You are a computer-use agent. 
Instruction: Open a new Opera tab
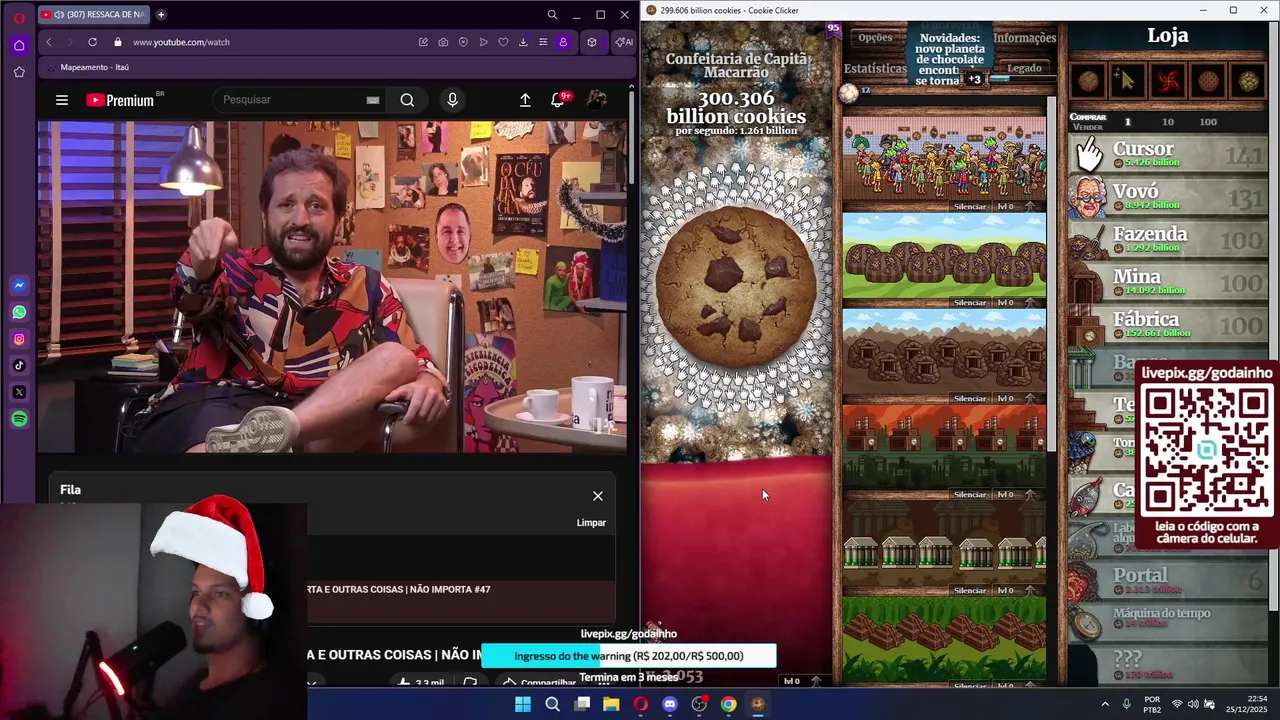click(x=161, y=14)
